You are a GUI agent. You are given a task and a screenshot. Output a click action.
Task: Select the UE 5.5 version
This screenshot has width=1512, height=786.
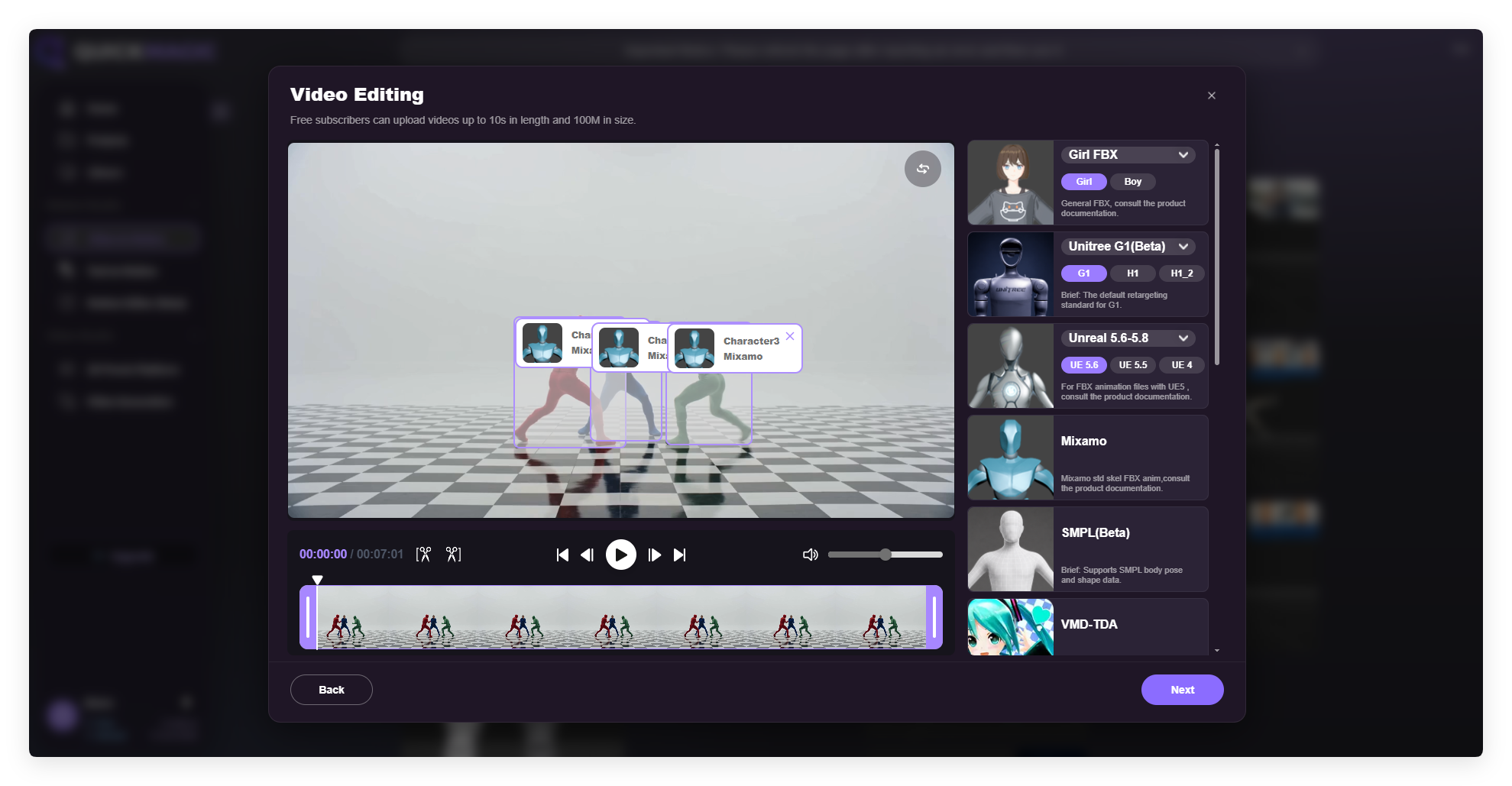1132,365
